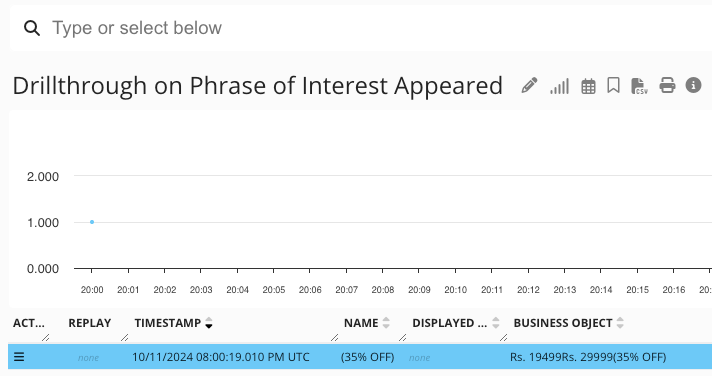Click the Rs. 19499 business object cell
This screenshot has width=712, height=376.
point(588,357)
